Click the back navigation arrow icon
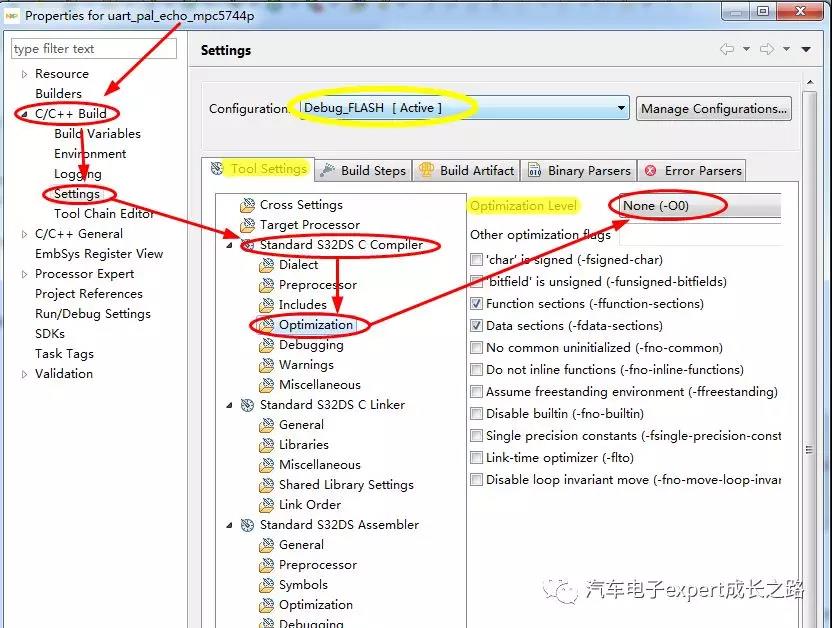This screenshot has height=628, width=832. 727,50
